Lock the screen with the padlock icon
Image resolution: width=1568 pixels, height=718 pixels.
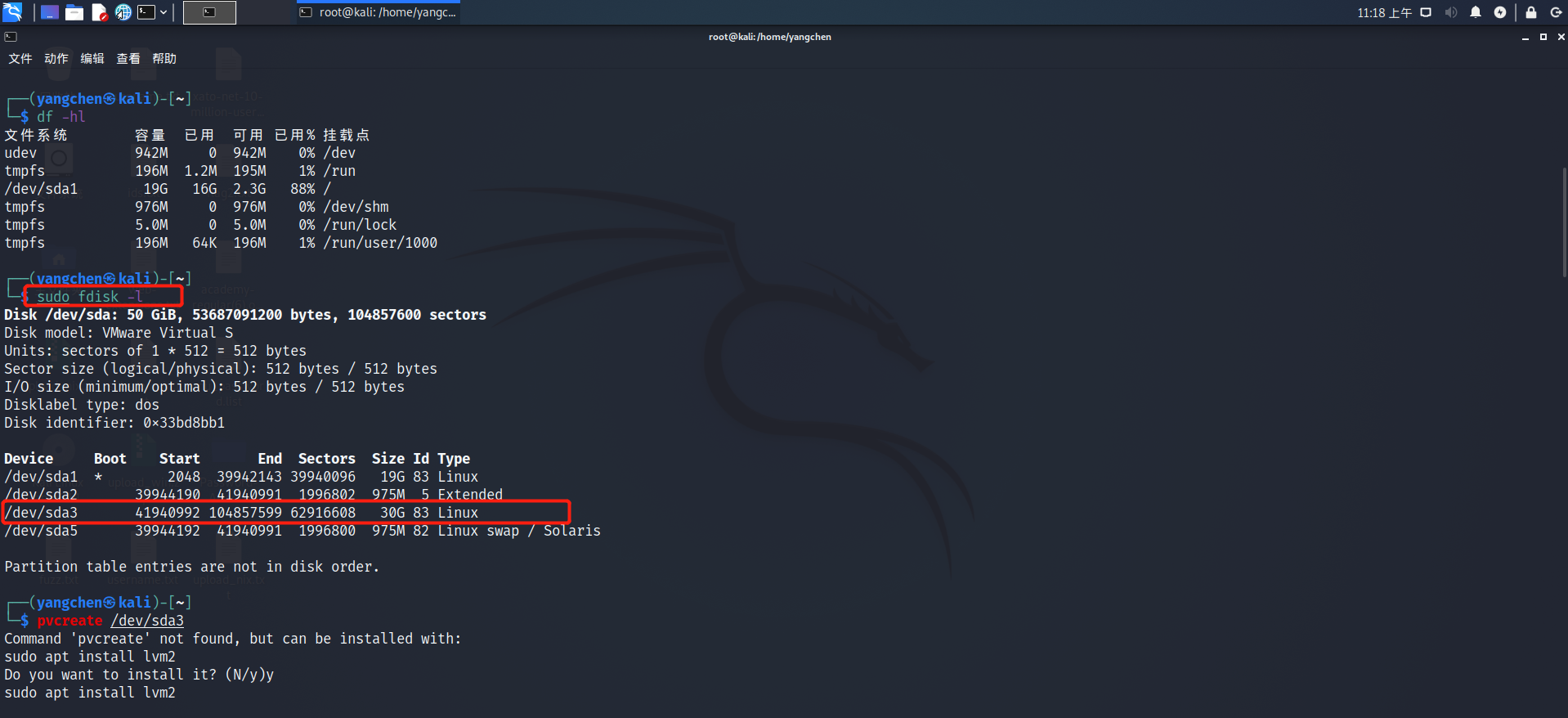point(1531,12)
